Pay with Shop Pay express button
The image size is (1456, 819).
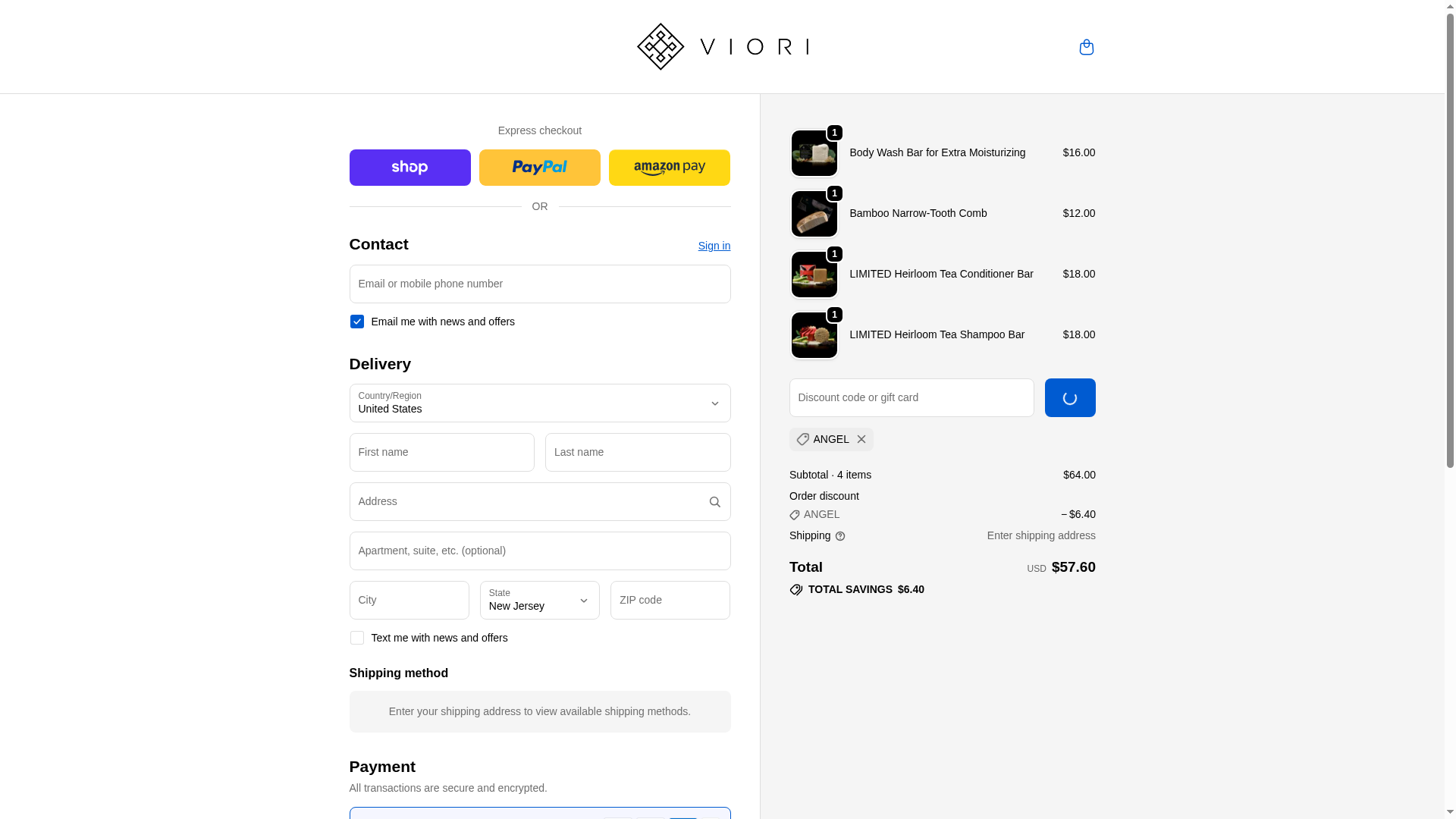(x=409, y=168)
